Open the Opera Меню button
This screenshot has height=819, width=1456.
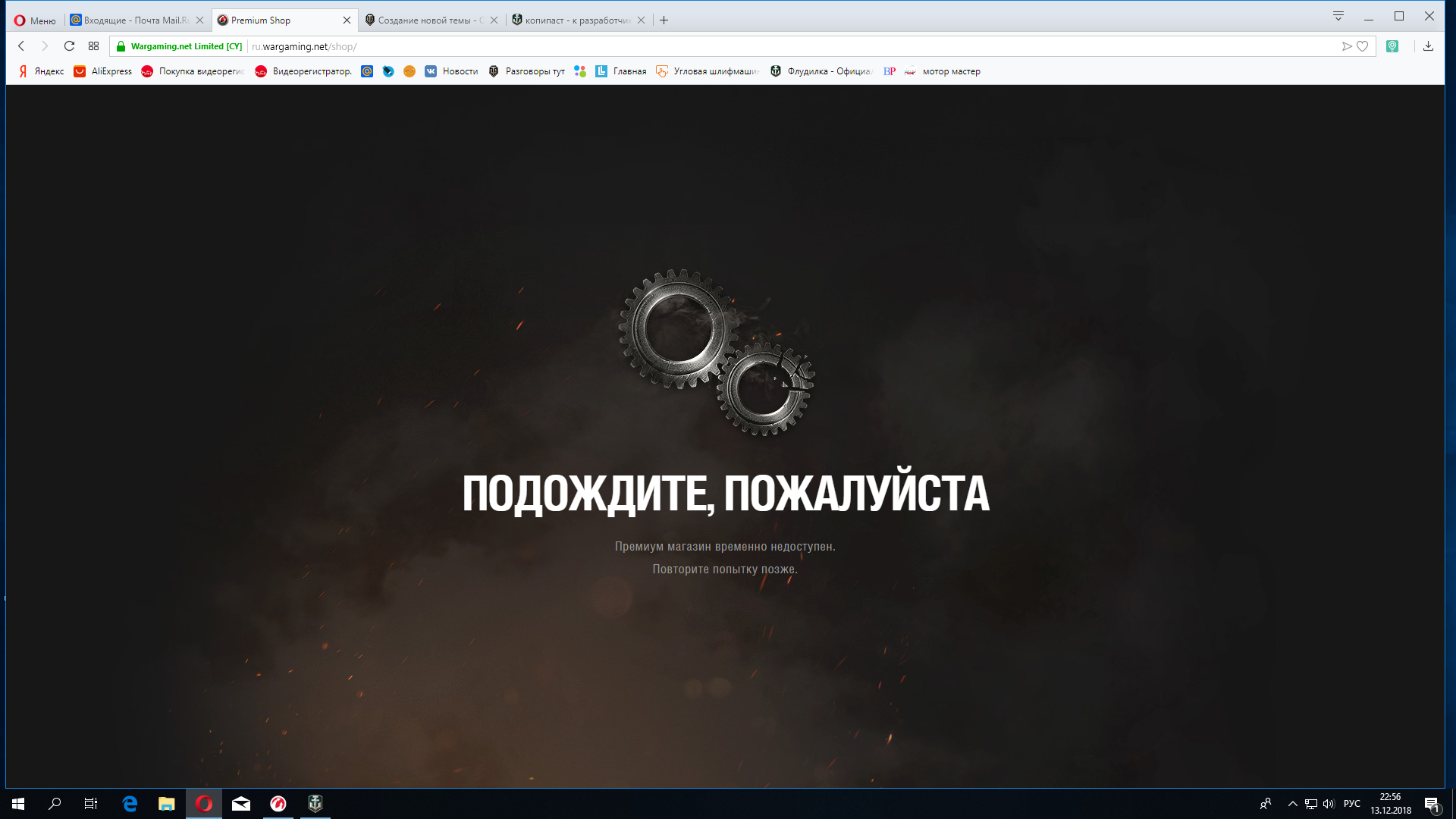pyautogui.click(x=35, y=20)
